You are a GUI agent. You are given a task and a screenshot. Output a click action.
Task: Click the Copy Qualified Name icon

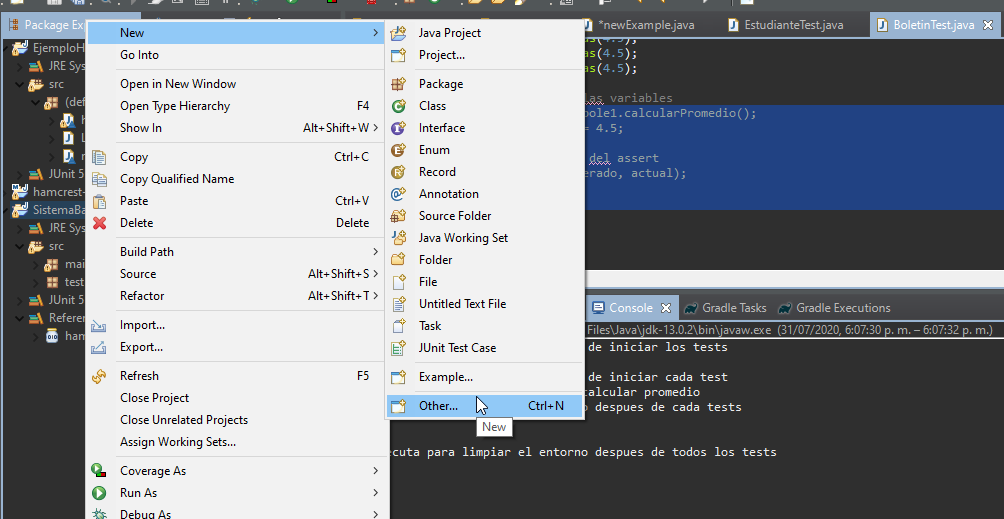pyautogui.click(x=99, y=179)
